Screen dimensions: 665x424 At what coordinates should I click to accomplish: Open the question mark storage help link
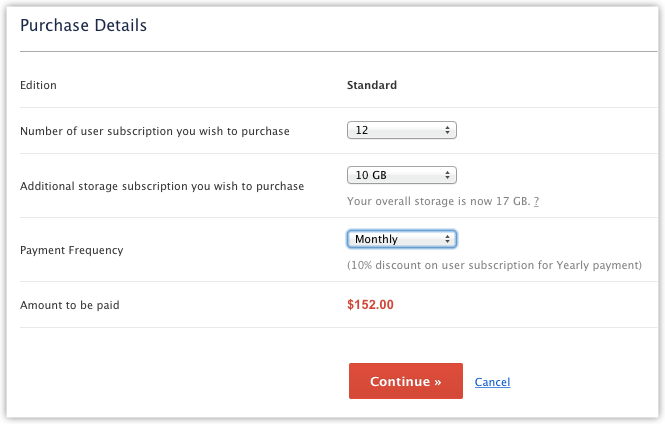point(537,201)
